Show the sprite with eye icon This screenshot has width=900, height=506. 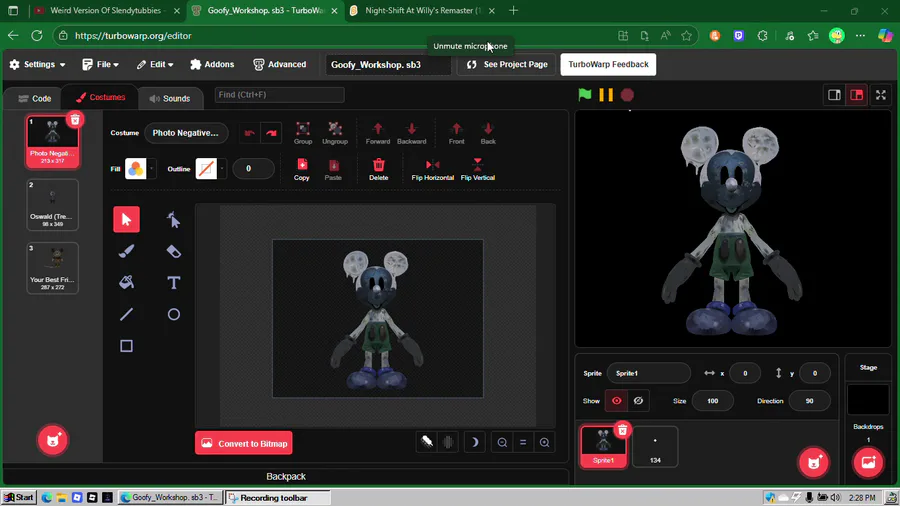pos(616,401)
